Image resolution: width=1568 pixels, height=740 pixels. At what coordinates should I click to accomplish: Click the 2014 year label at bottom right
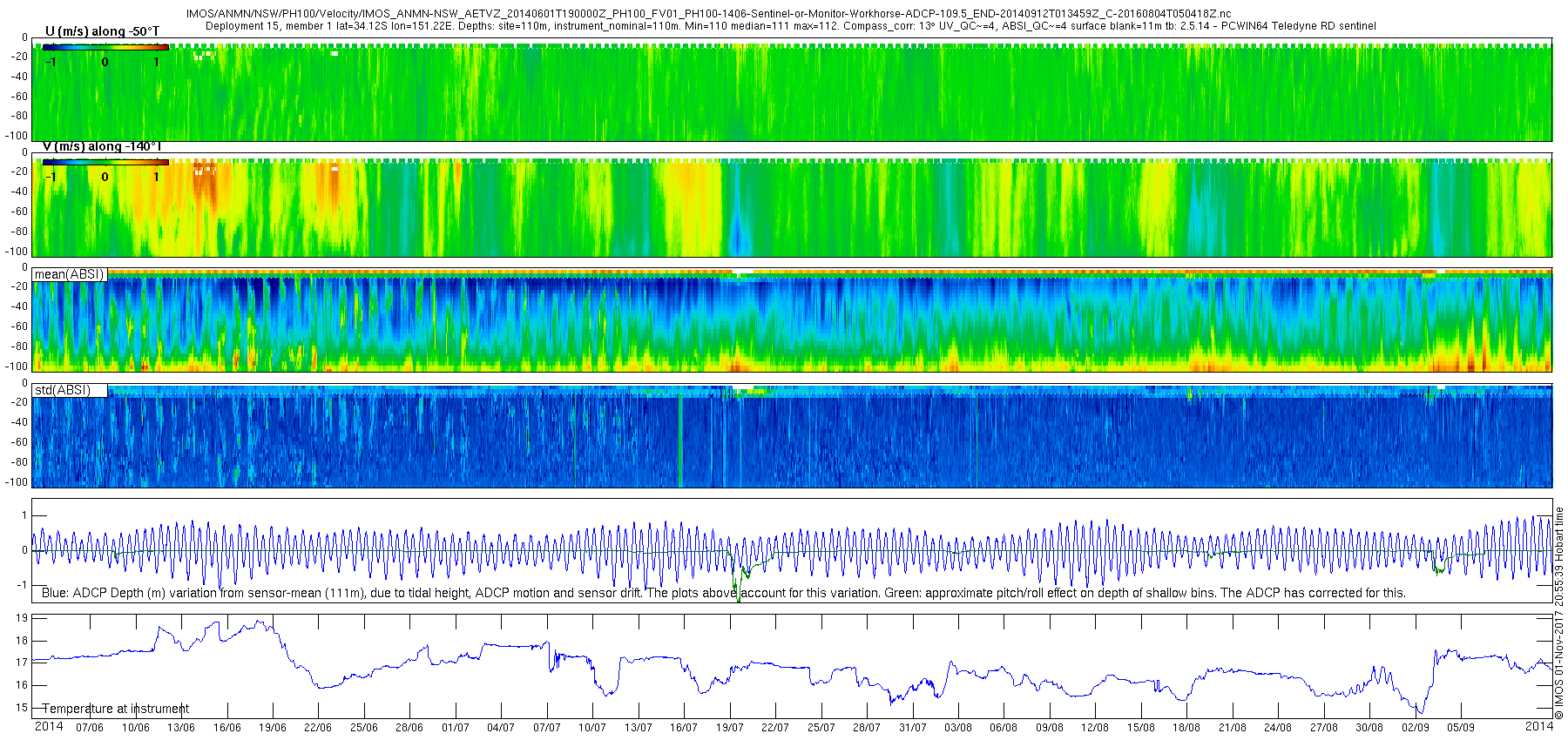(1539, 726)
